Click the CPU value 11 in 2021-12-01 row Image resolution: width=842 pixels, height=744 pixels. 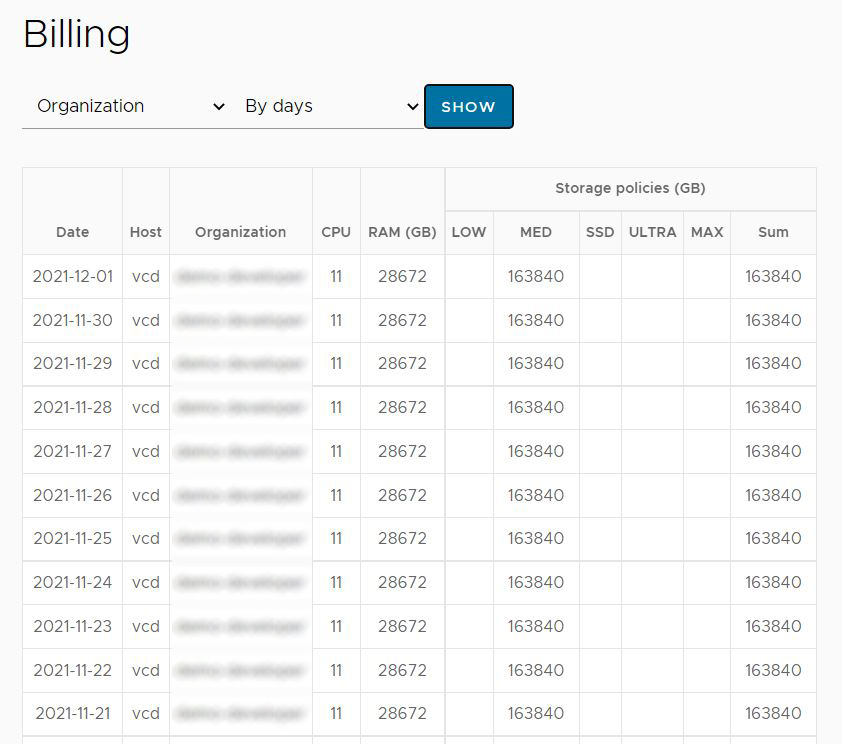[x=336, y=276]
